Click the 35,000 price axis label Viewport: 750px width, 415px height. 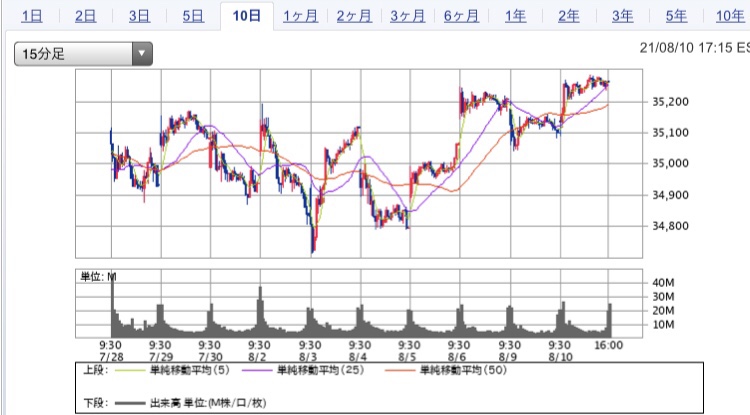(671, 164)
